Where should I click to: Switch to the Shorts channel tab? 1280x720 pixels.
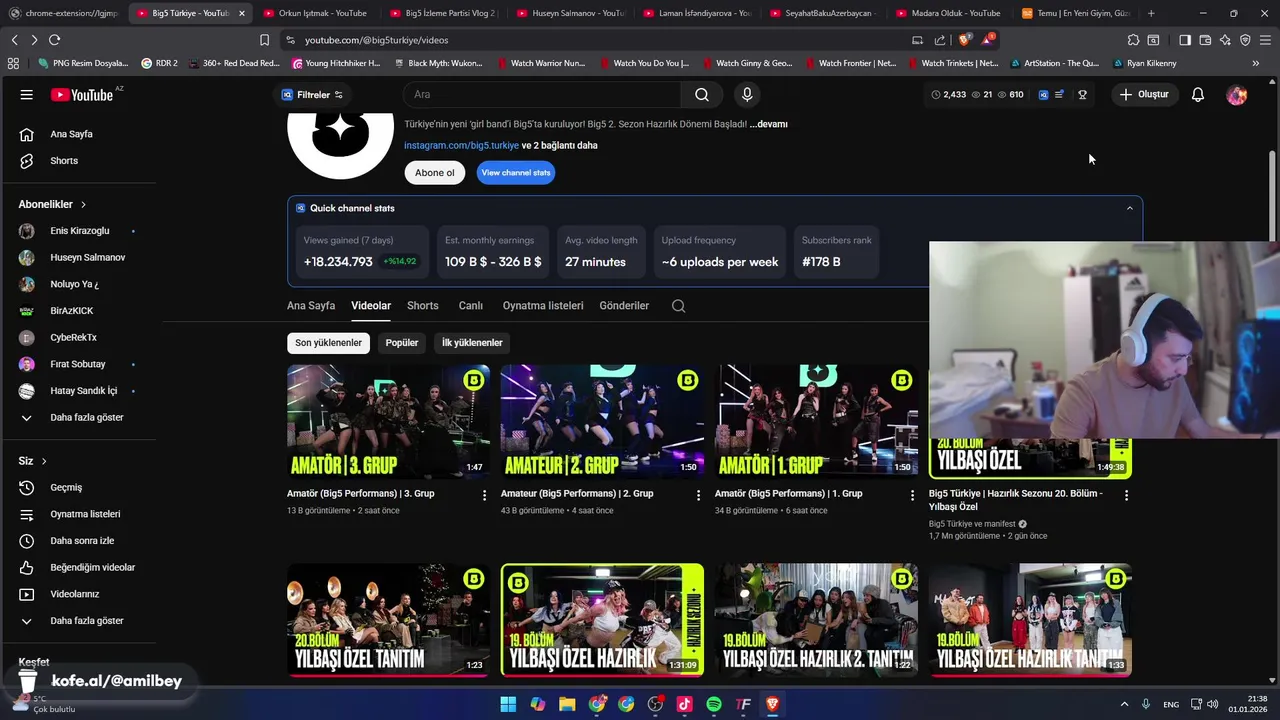423,306
